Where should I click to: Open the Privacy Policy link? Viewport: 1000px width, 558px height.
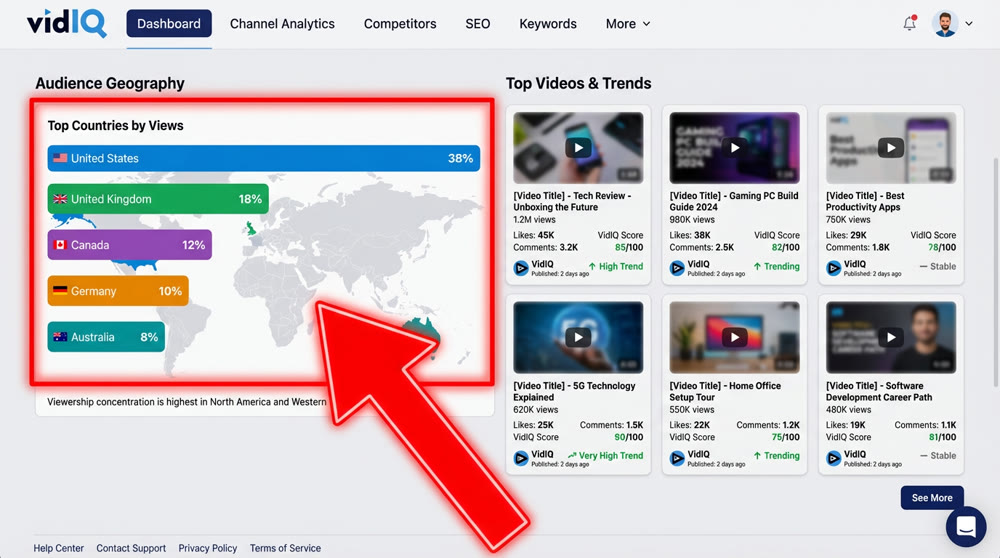pyautogui.click(x=207, y=548)
